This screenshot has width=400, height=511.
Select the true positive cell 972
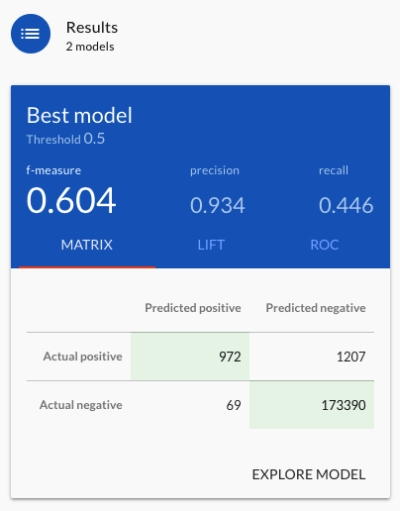click(x=190, y=356)
